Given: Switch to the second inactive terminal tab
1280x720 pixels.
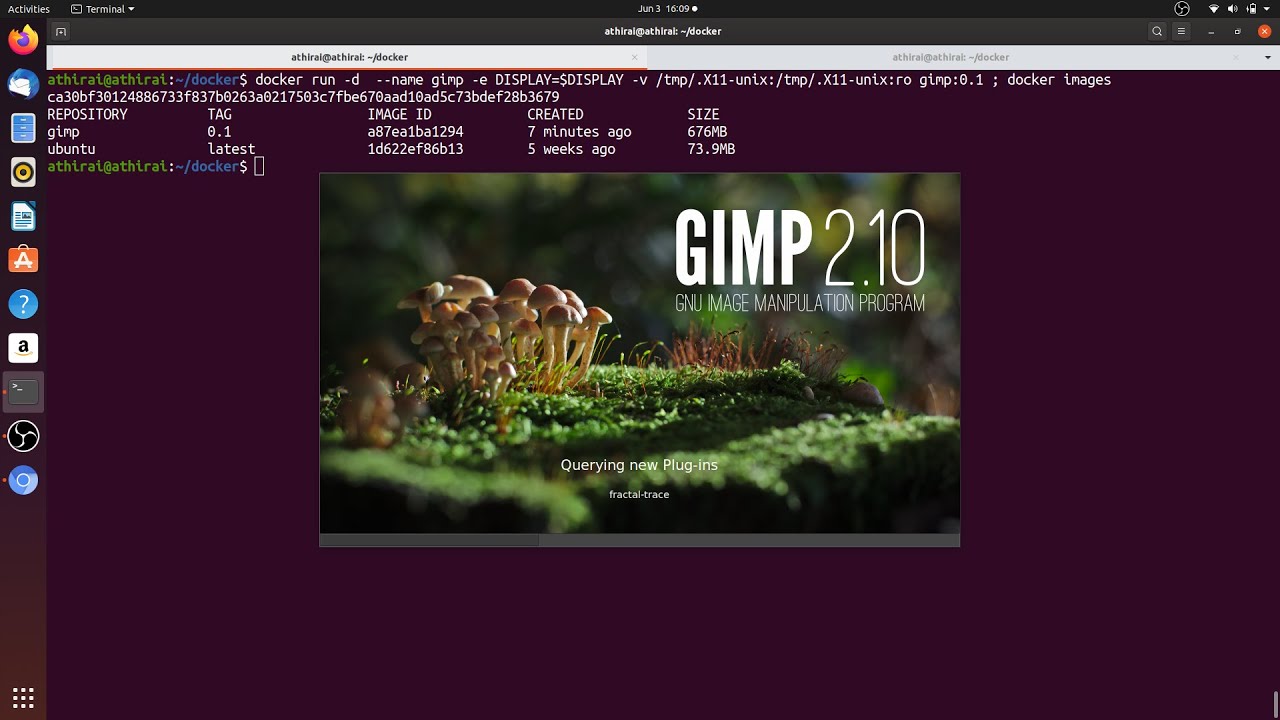Looking at the screenshot, I should [950, 57].
